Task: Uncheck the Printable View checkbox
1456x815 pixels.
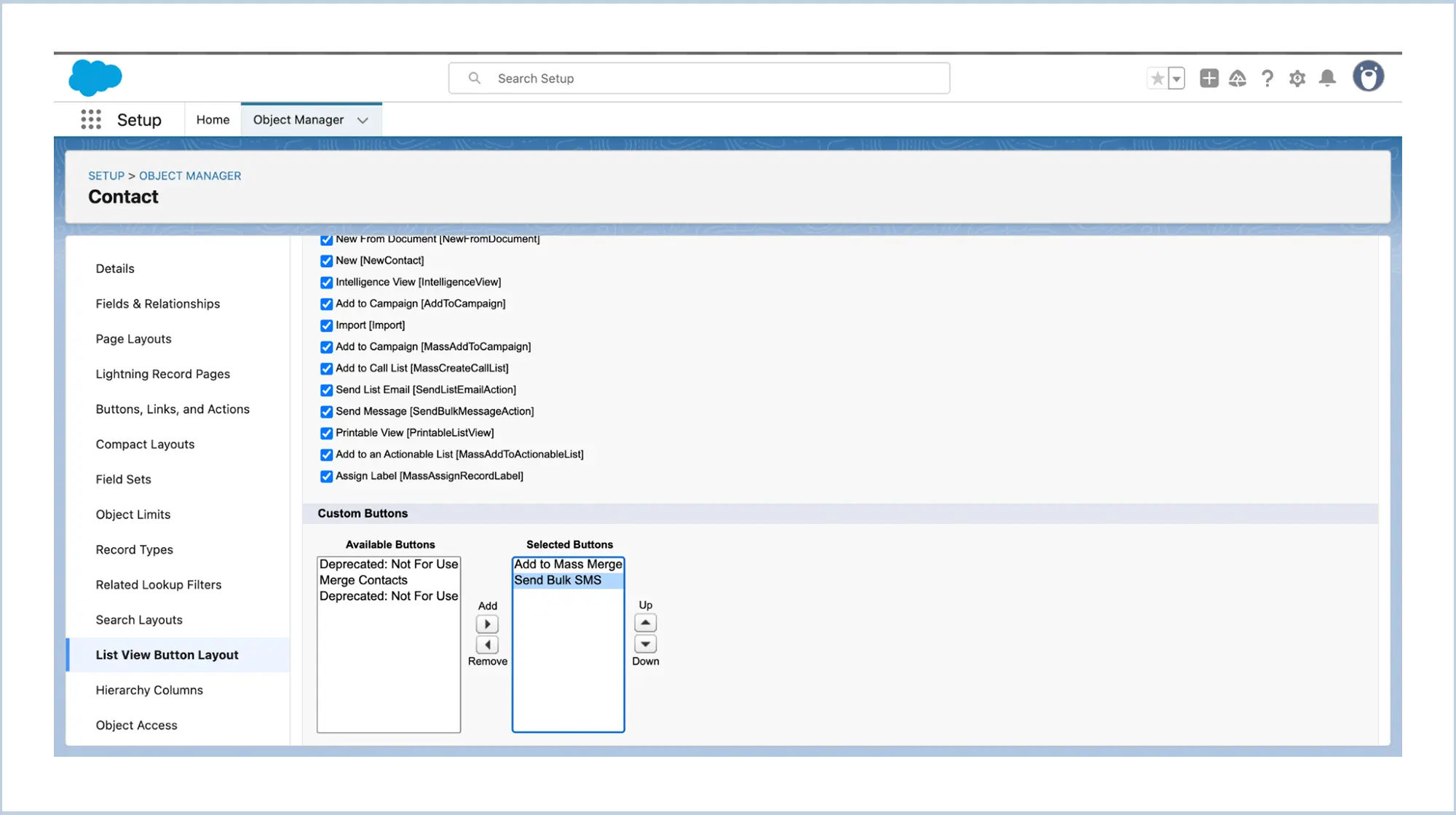Action: 327,433
